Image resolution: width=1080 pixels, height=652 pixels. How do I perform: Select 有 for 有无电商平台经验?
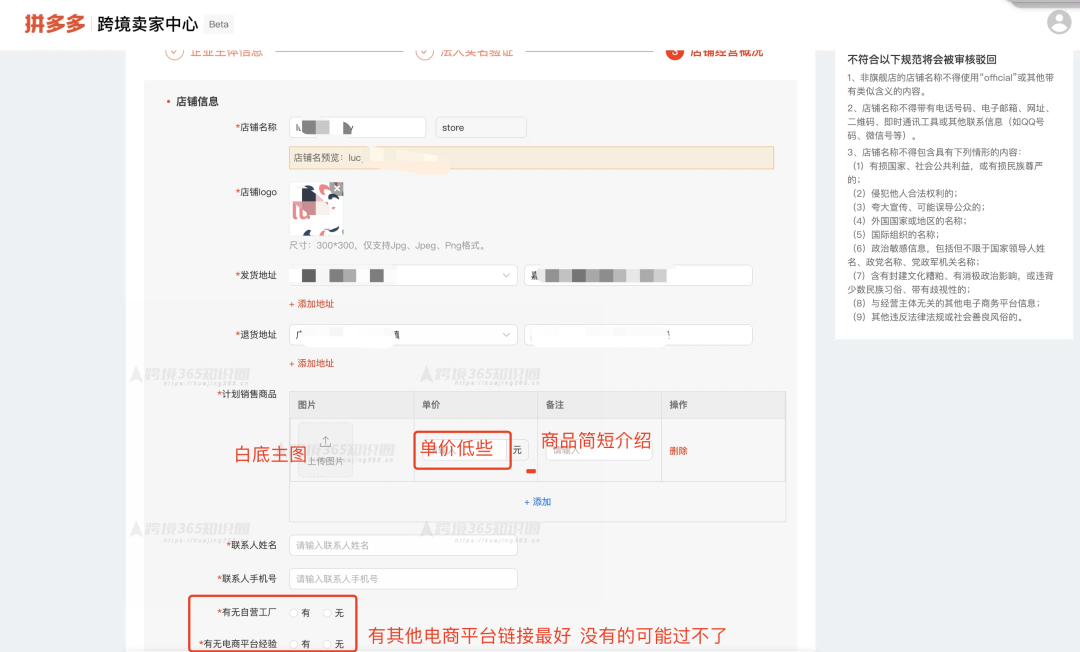[x=294, y=644]
